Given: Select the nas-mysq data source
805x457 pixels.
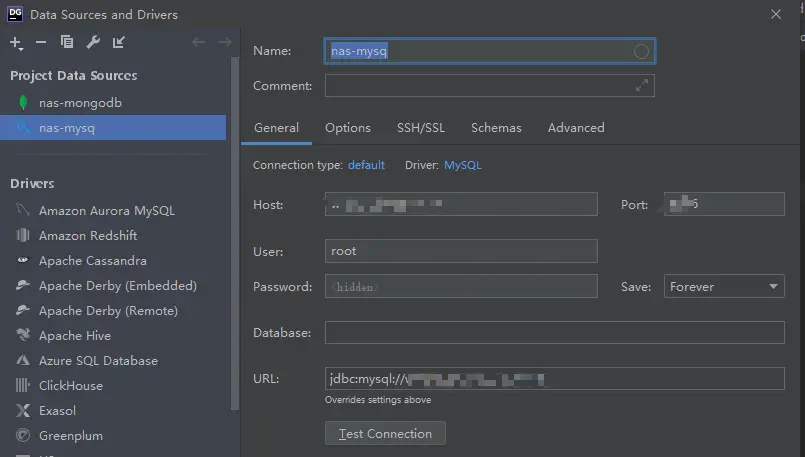Looking at the screenshot, I should tap(113, 127).
